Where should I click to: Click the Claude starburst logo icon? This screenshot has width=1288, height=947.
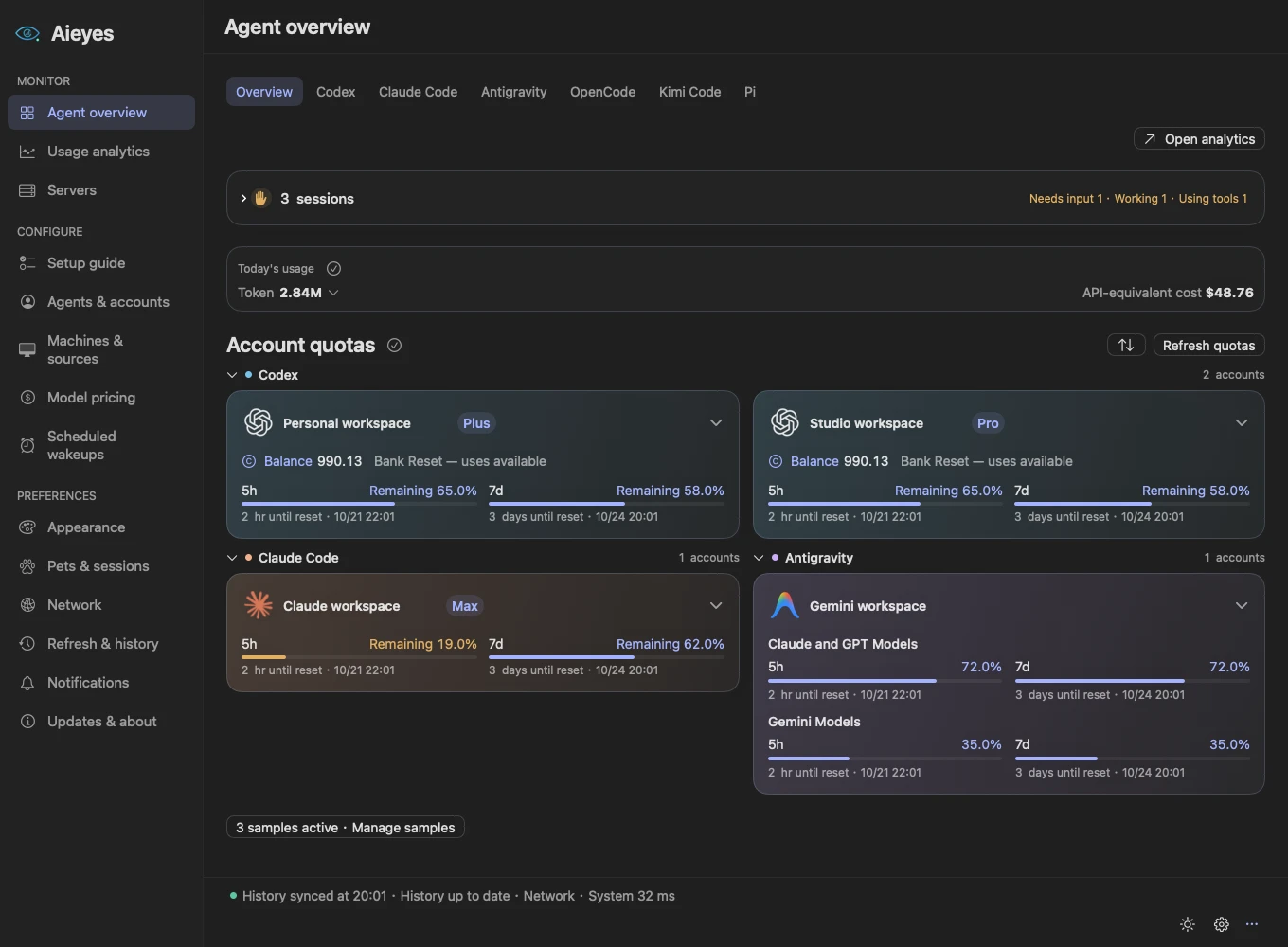[259, 605]
